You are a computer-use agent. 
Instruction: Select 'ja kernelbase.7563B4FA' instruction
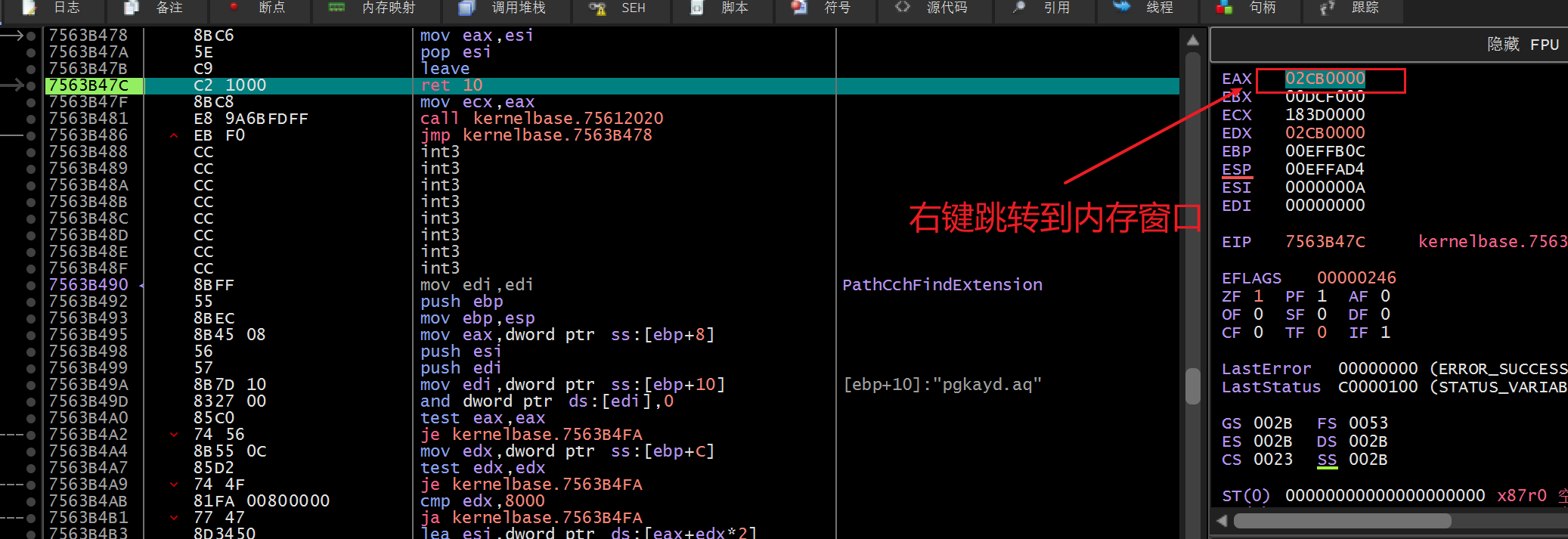tap(531, 518)
